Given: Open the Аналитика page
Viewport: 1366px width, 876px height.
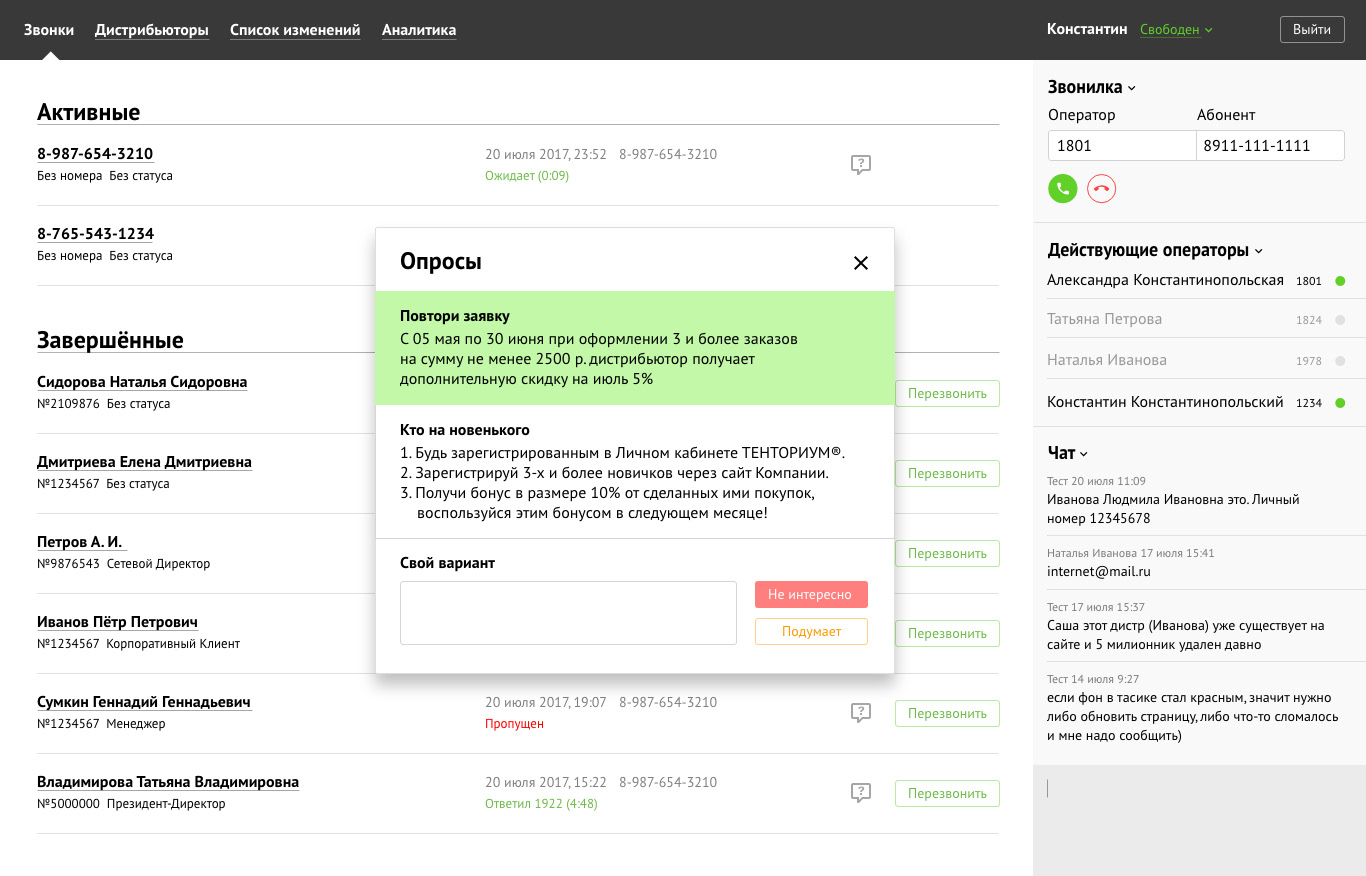Looking at the screenshot, I should click(x=419, y=29).
